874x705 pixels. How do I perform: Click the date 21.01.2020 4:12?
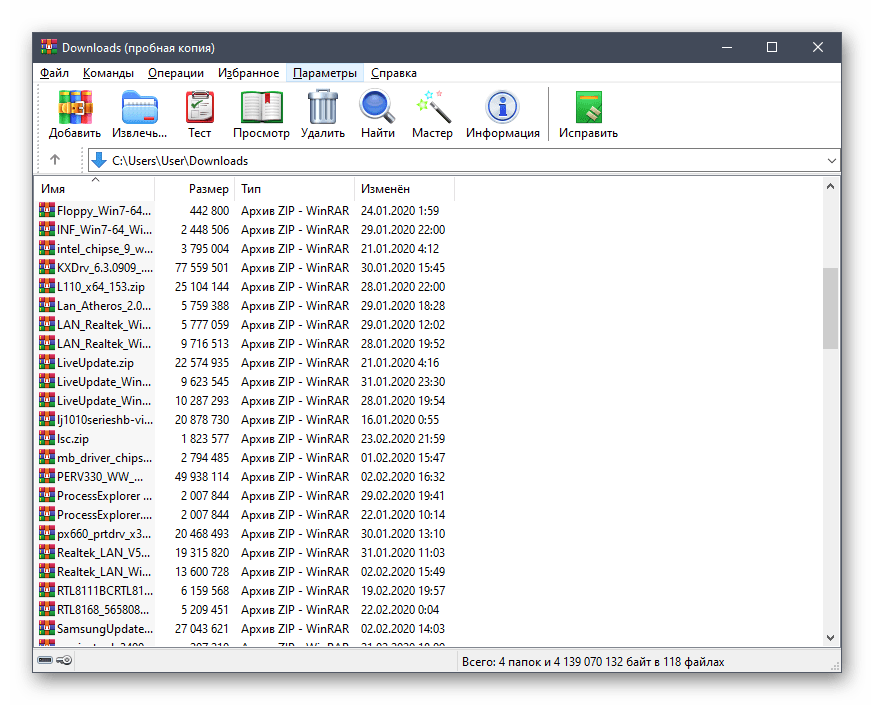pos(400,249)
